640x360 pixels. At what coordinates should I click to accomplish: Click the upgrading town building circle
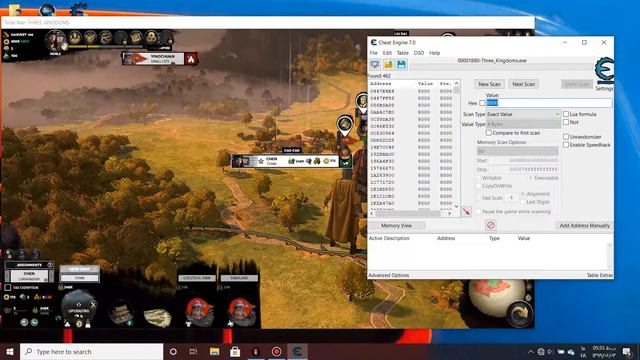coord(79,308)
